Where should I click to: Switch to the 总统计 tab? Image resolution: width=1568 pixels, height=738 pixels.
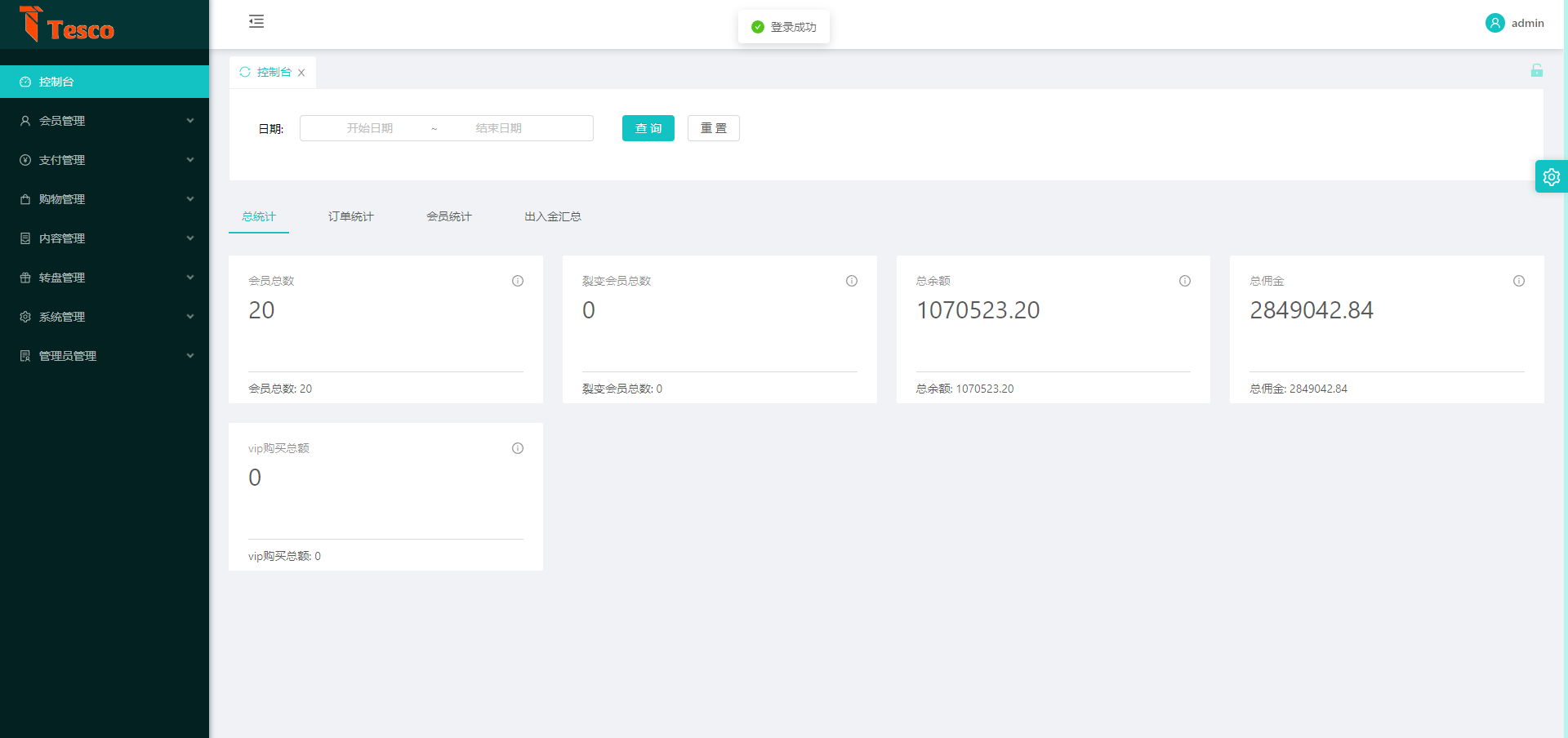[259, 216]
